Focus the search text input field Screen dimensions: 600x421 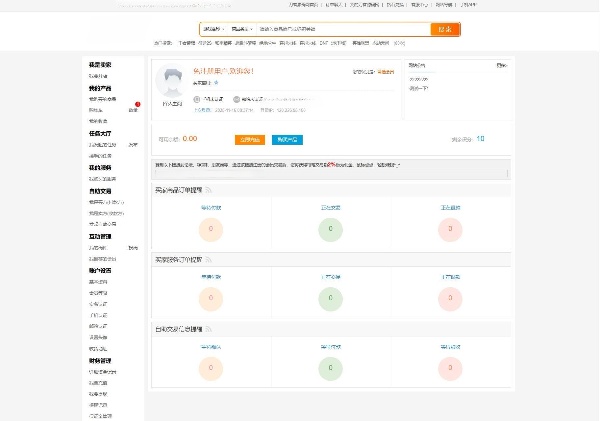pos(344,29)
